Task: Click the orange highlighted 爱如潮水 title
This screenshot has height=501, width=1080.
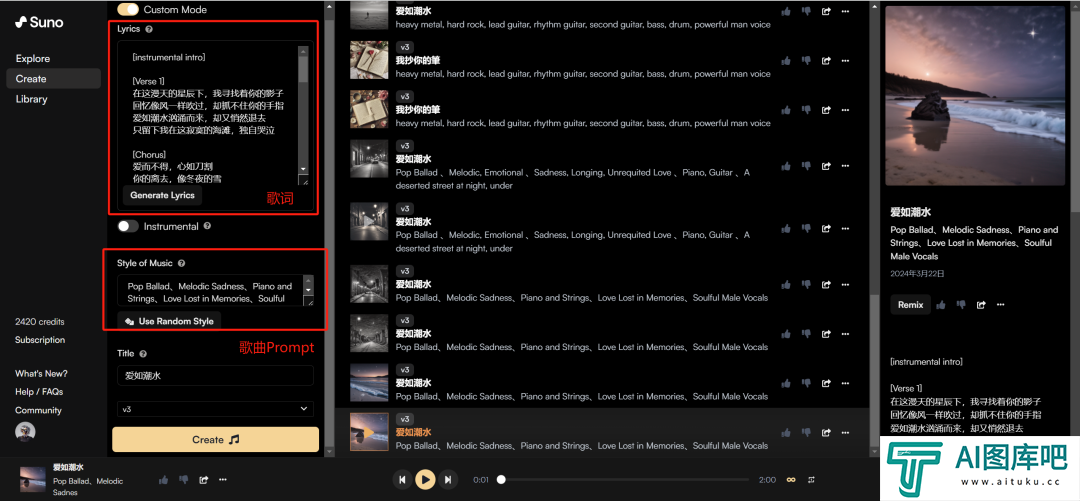Action: coord(413,432)
